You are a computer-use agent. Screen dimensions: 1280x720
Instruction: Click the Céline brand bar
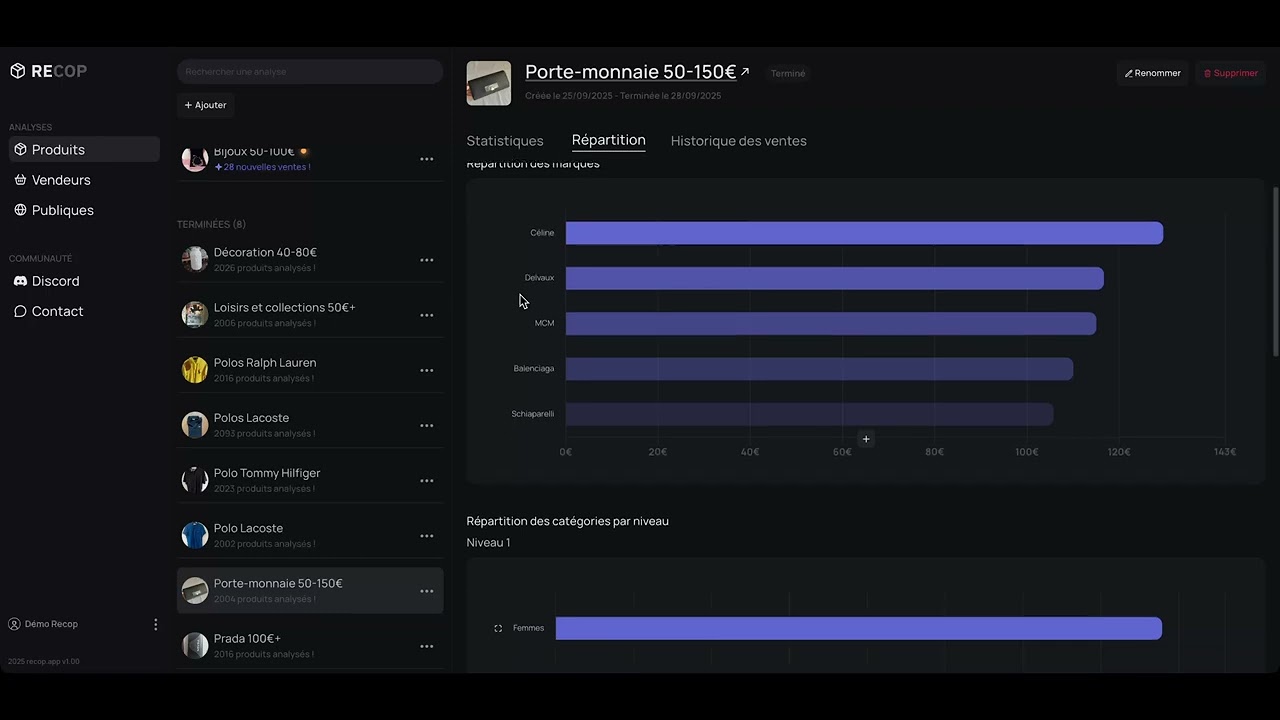coord(864,233)
